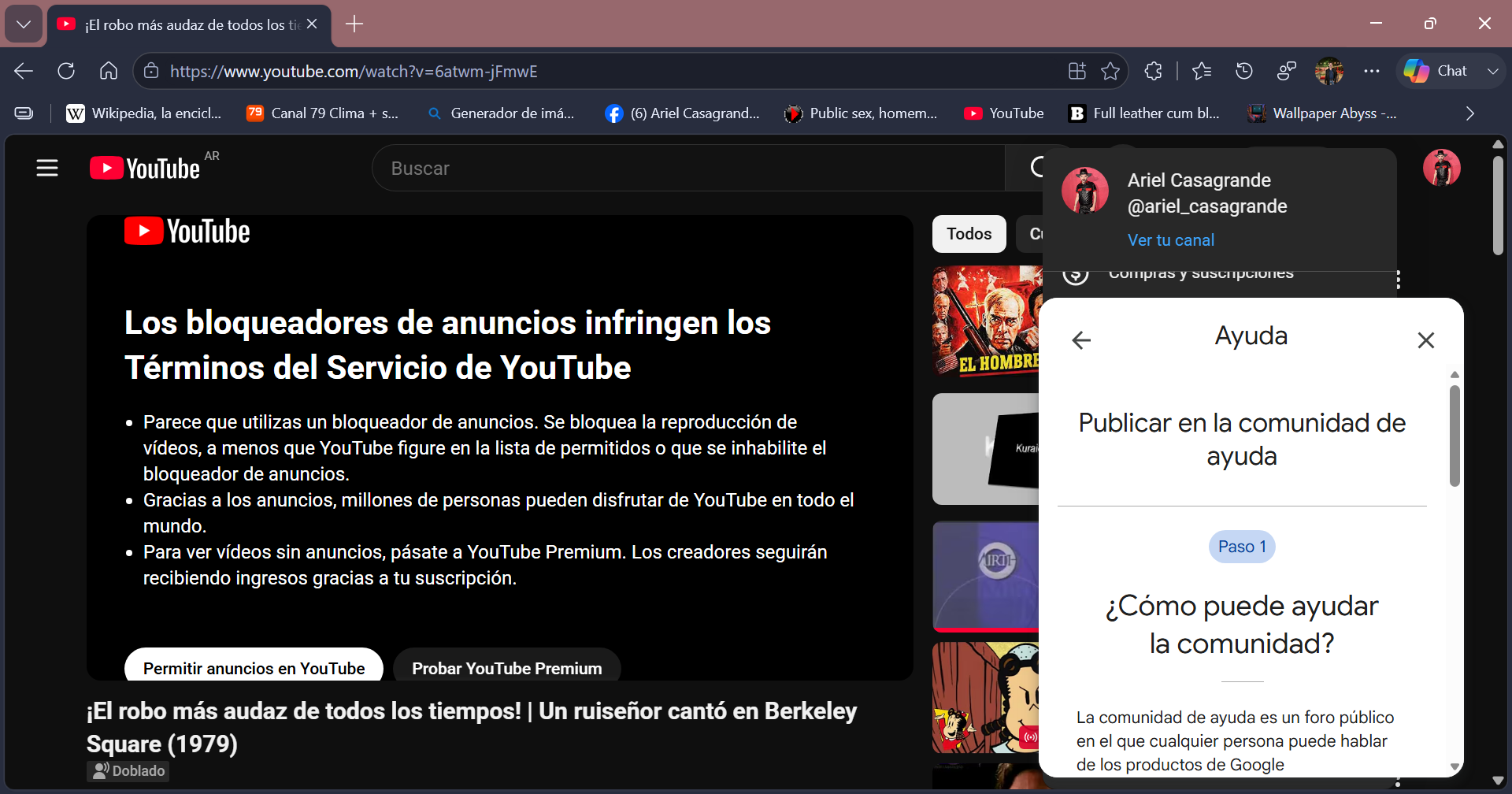Click Ayuda panel scroll down arrow

click(1455, 766)
